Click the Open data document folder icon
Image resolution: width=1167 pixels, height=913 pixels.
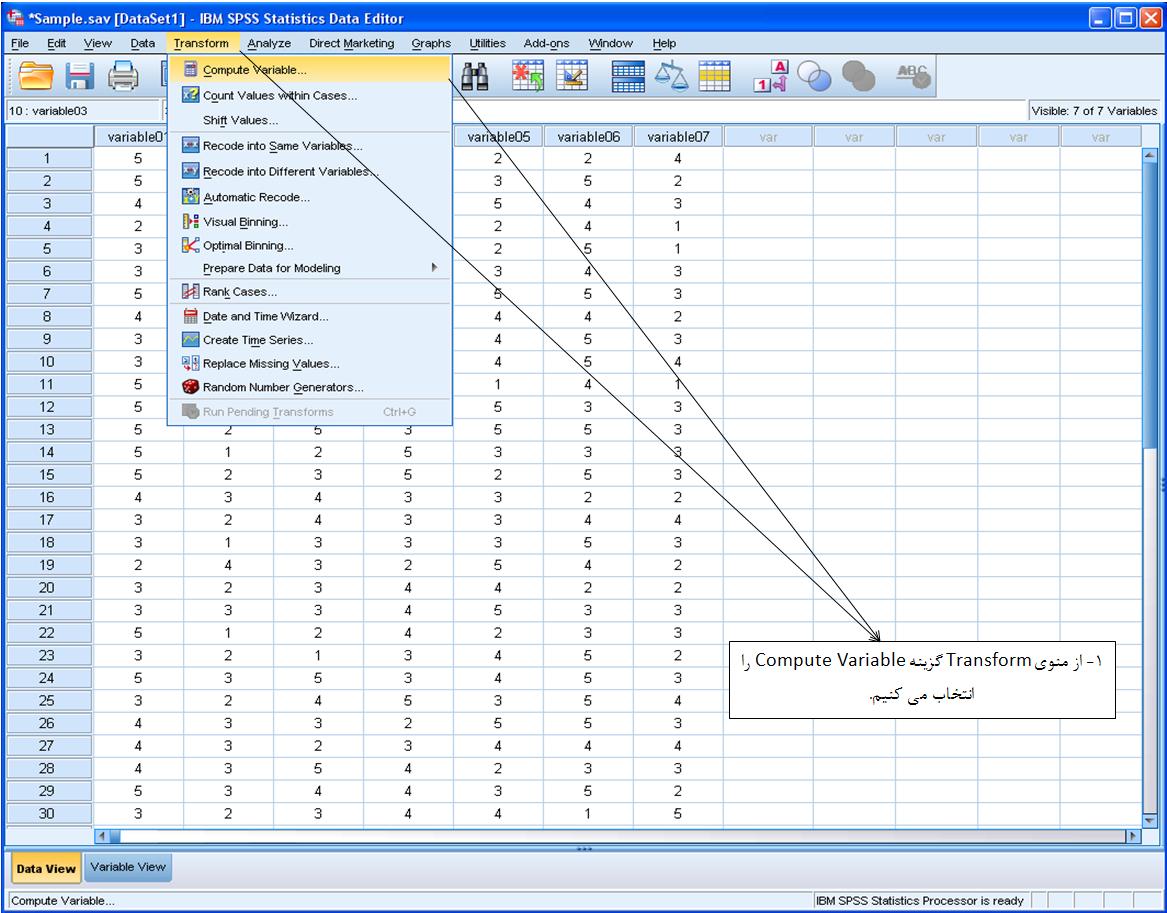[36, 76]
